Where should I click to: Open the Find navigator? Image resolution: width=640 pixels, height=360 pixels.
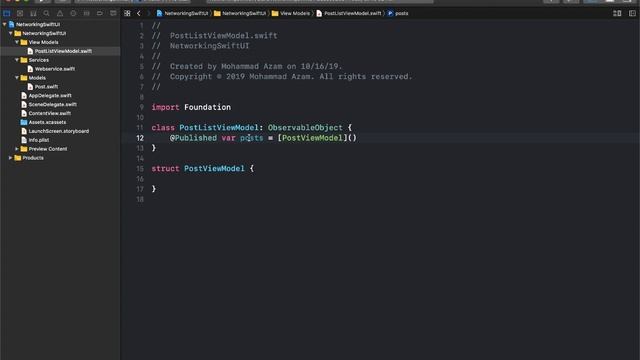coord(47,13)
